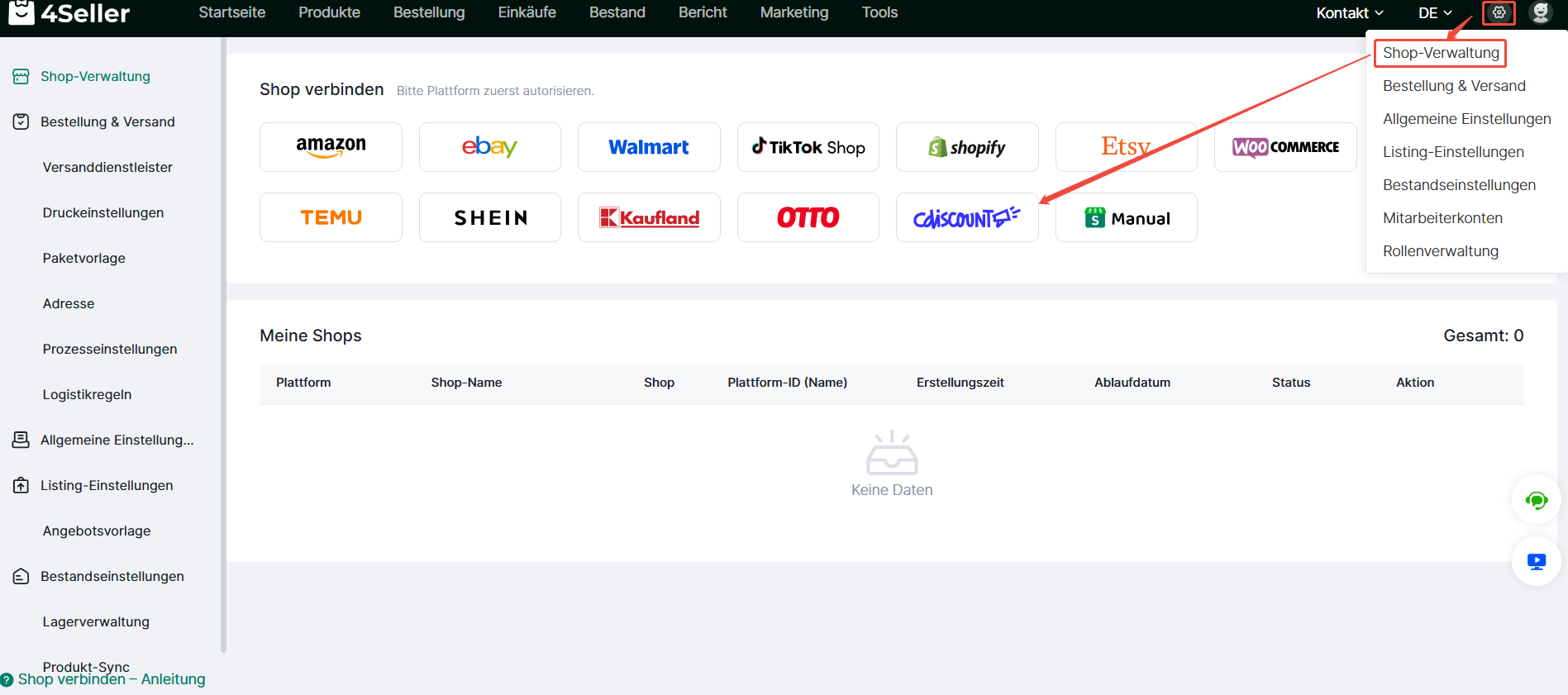1568x695 pixels.
Task: Open the Shop verbinden – Anleitung link
Action: point(112,679)
